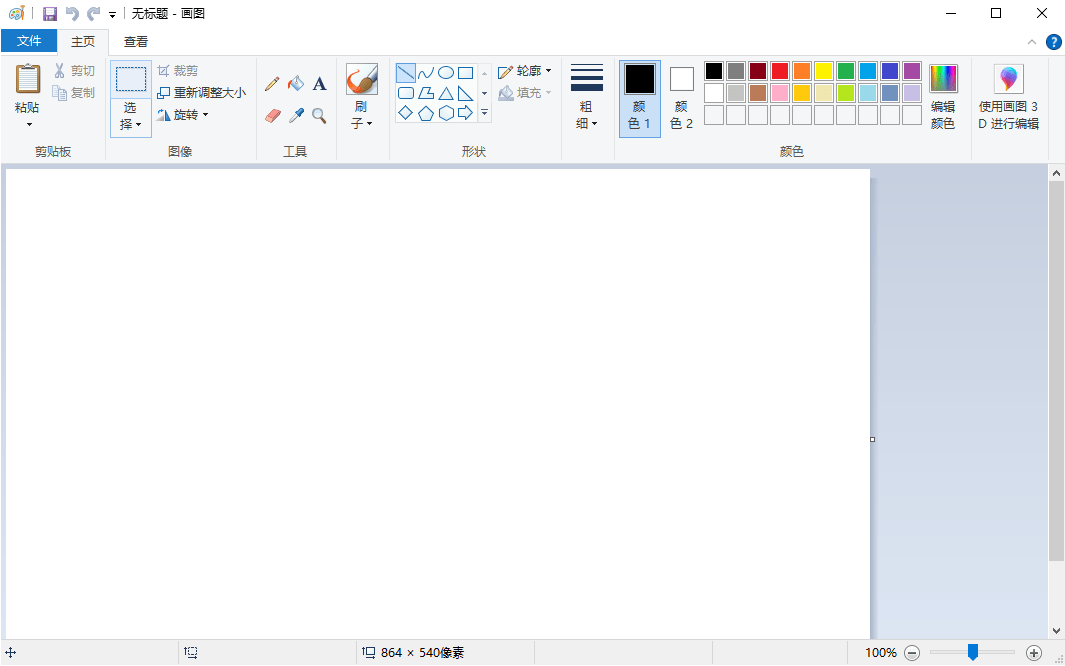This screenshot has height=666, width=1065.
Task: Choose the Text tool
Action: (320, 84)
